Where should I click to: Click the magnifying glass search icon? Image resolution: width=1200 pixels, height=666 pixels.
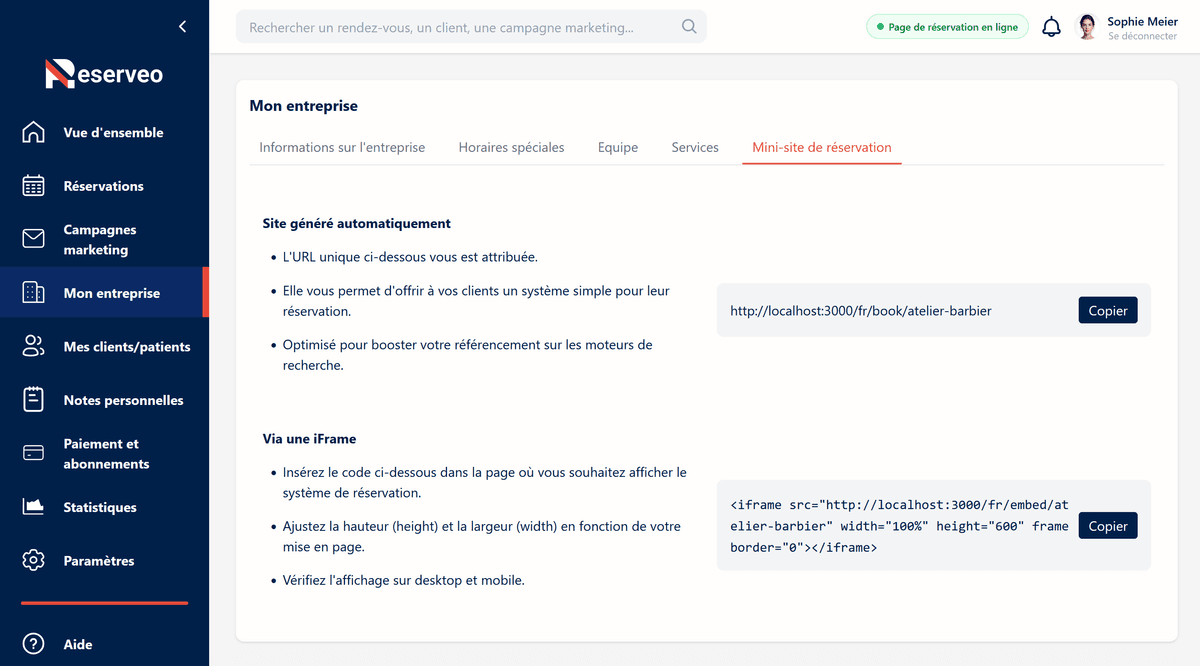689,27
